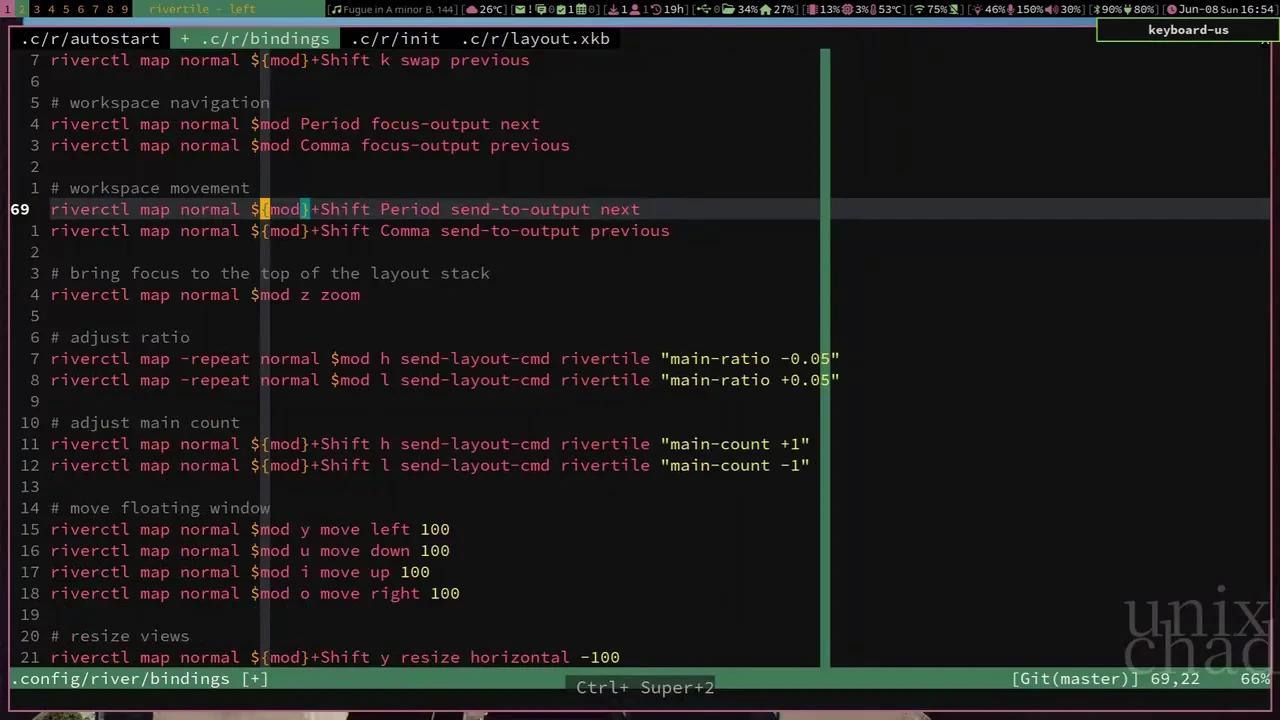Switch to the .c/r/autostart tab
The width and height of the screenshot is (1280, 720).
pyautogui.click(x=90, y=39)
